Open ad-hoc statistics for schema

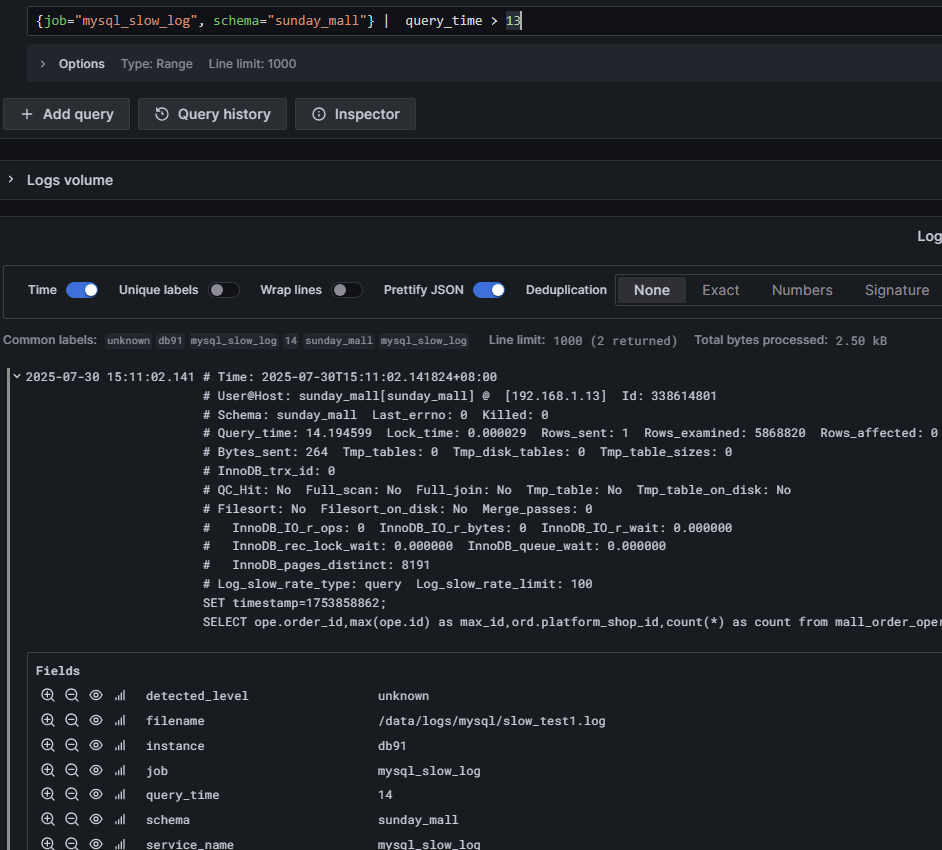[x=120, y=819]
